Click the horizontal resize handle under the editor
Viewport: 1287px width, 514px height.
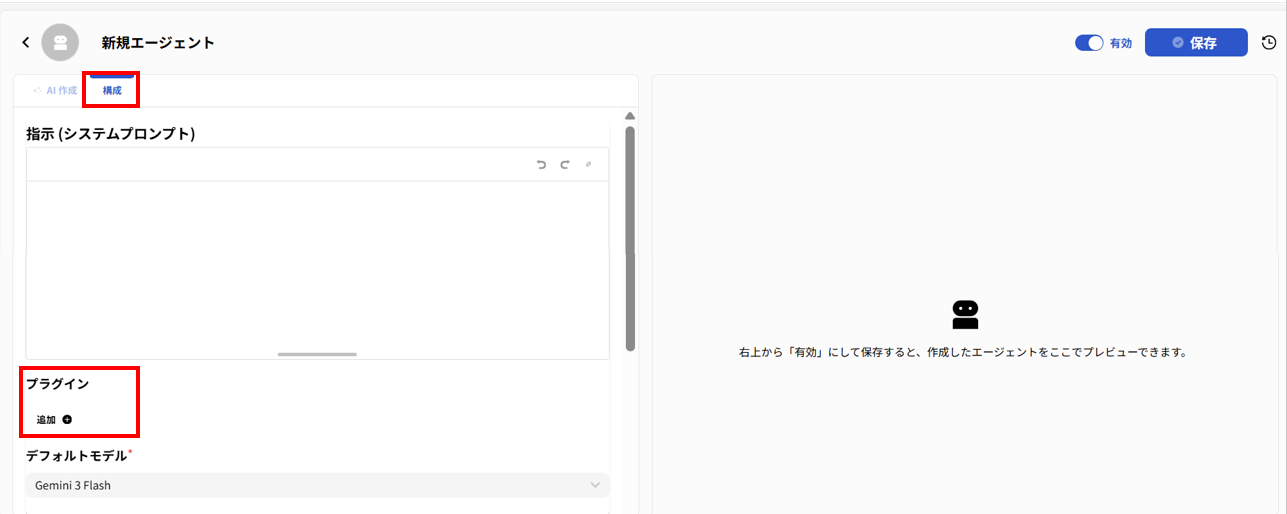pyautogui.click(x=317, y=354)
